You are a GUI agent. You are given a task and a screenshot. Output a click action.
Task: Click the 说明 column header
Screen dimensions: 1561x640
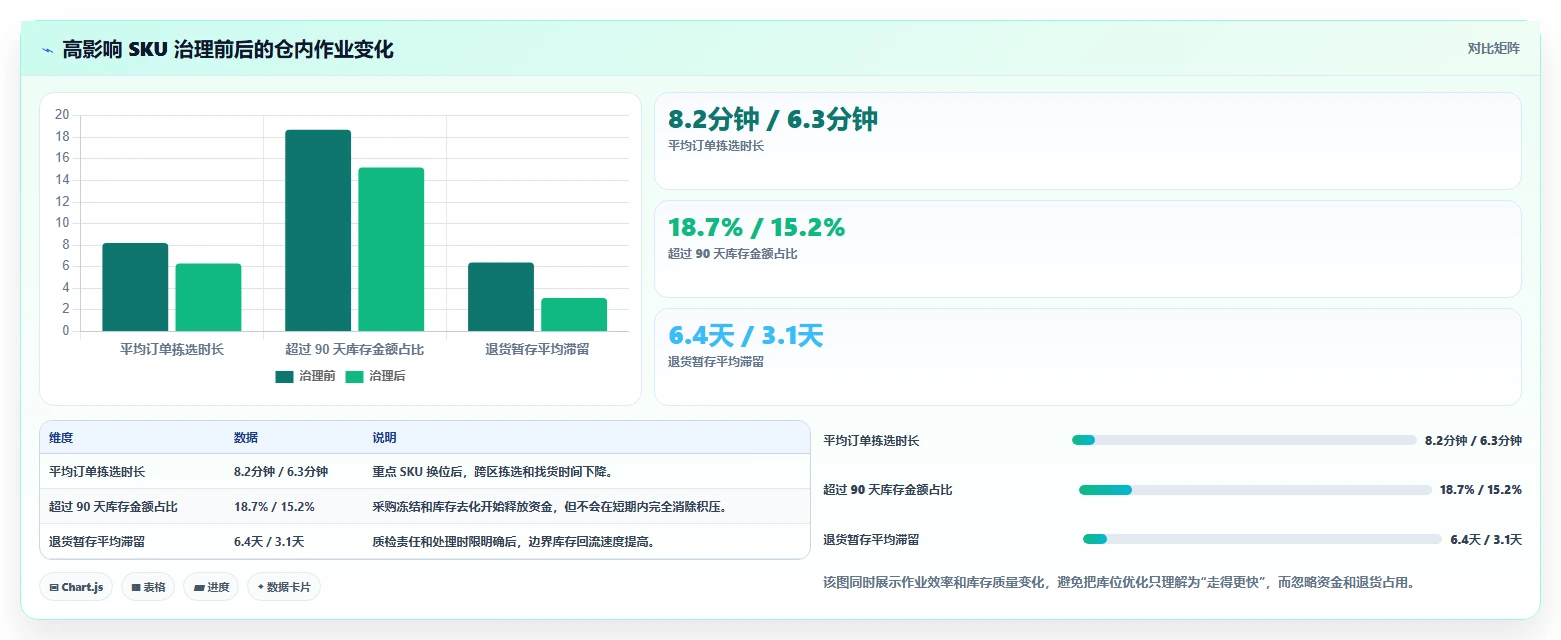click(x=385, y=438)
